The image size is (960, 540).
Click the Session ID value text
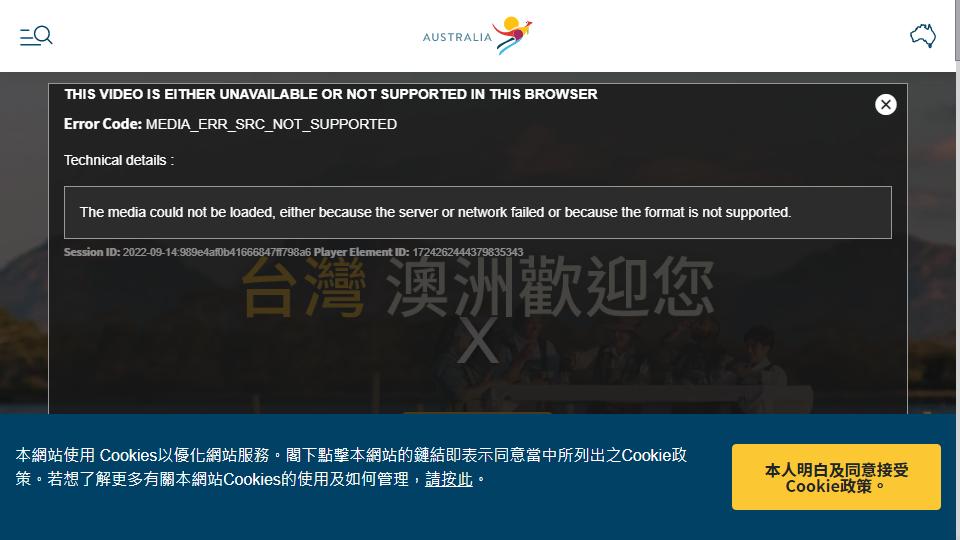(x=217, y=252)
